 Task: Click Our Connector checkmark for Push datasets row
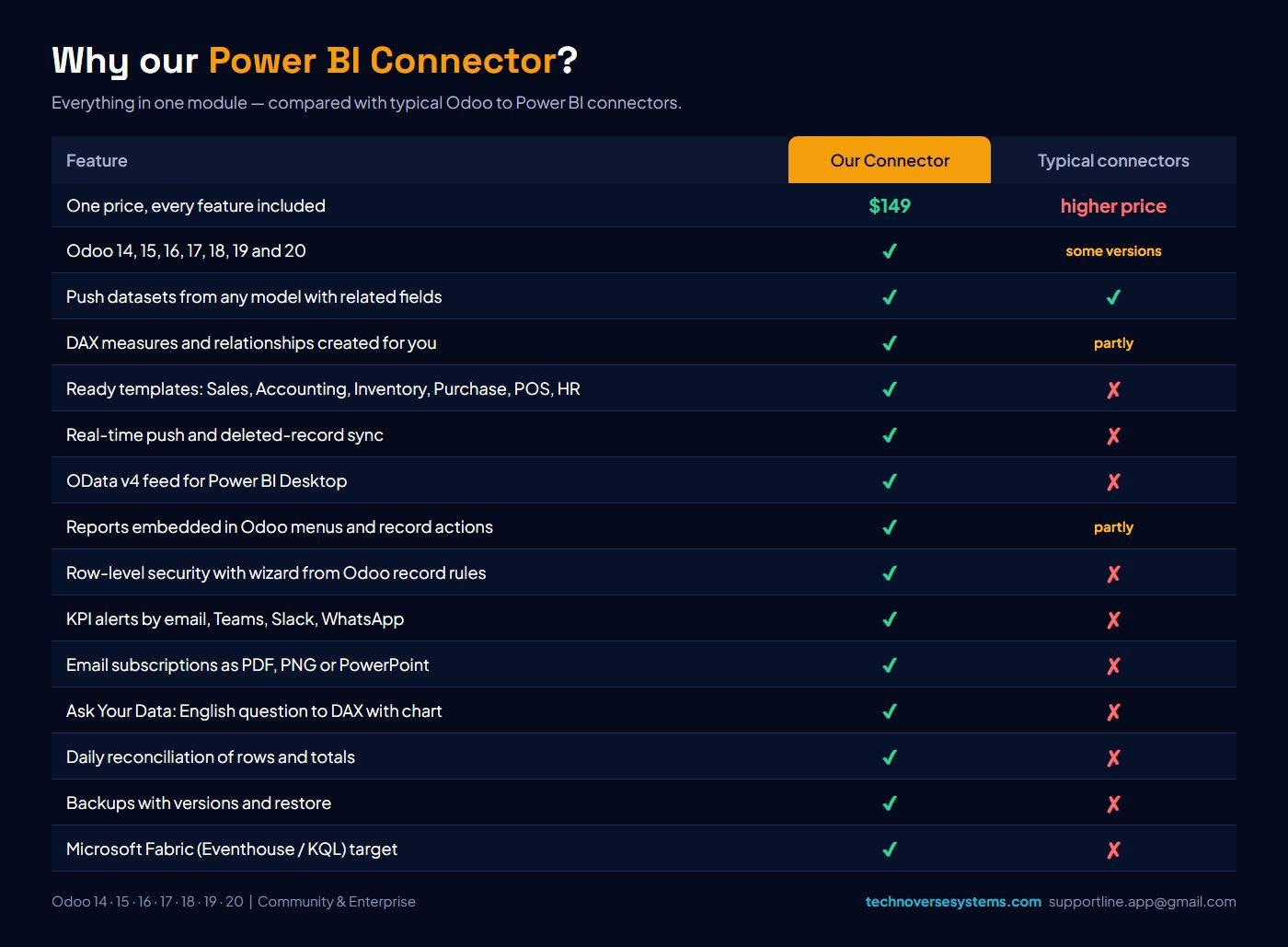pyautogui.click(x=890, y=297)
